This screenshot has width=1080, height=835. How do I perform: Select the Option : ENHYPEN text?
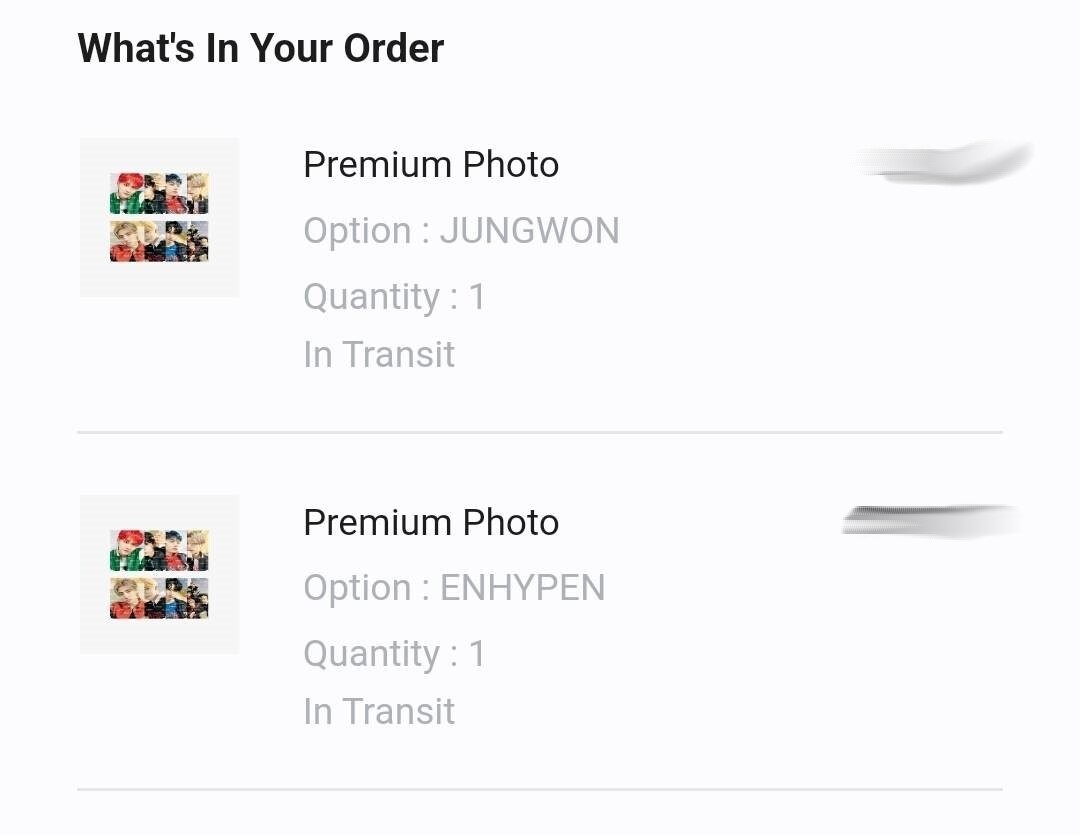point(454,588)
